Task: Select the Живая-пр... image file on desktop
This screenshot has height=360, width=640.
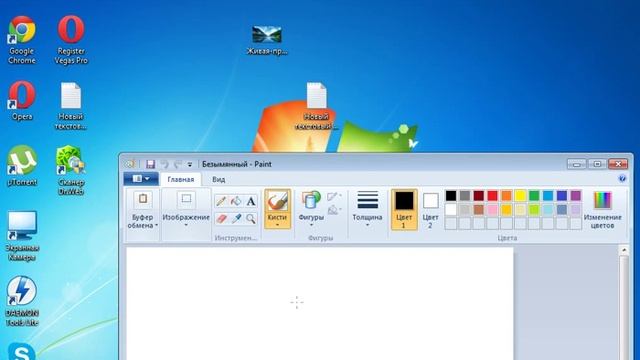Action: click(267, 40)
